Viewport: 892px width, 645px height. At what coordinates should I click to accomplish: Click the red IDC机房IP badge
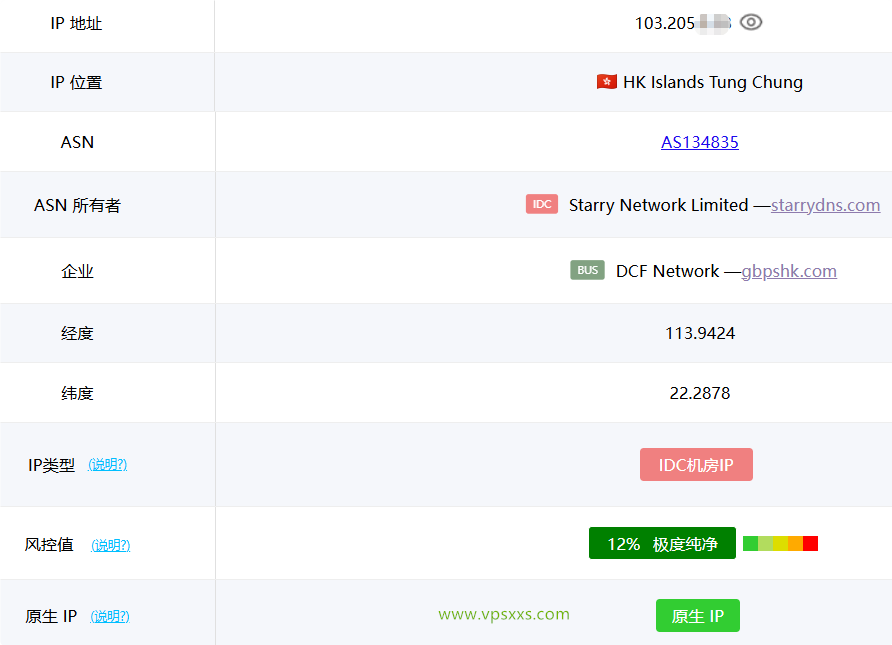[696, 464]
